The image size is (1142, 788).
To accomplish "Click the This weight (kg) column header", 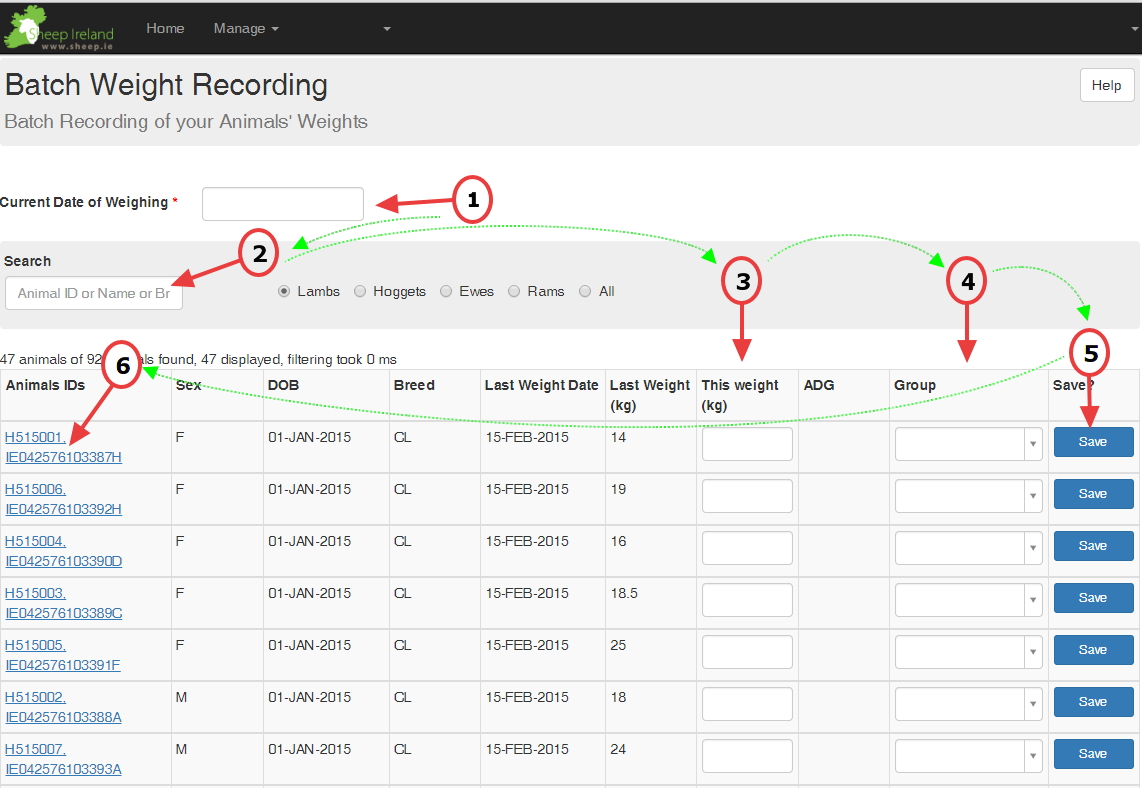I will click(x=740, y=395).
